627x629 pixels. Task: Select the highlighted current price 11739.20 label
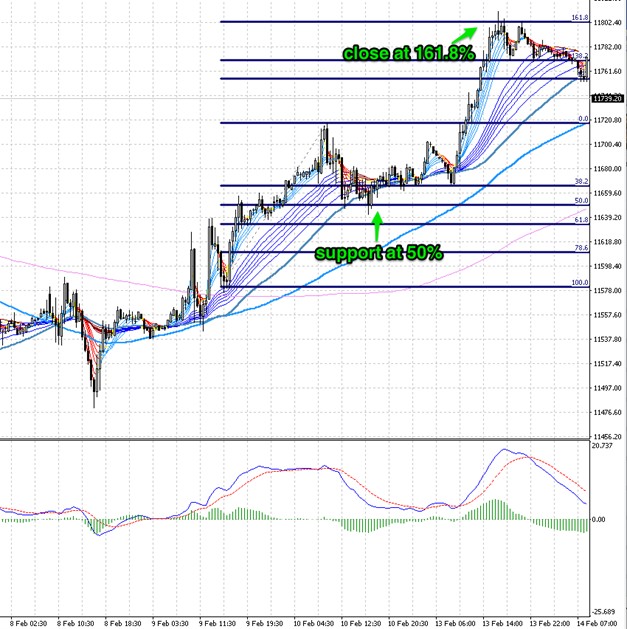tap(608, 98)
